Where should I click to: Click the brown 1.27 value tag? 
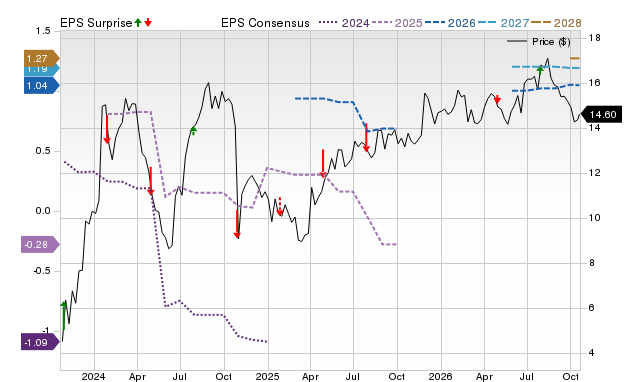coord(42,58)
